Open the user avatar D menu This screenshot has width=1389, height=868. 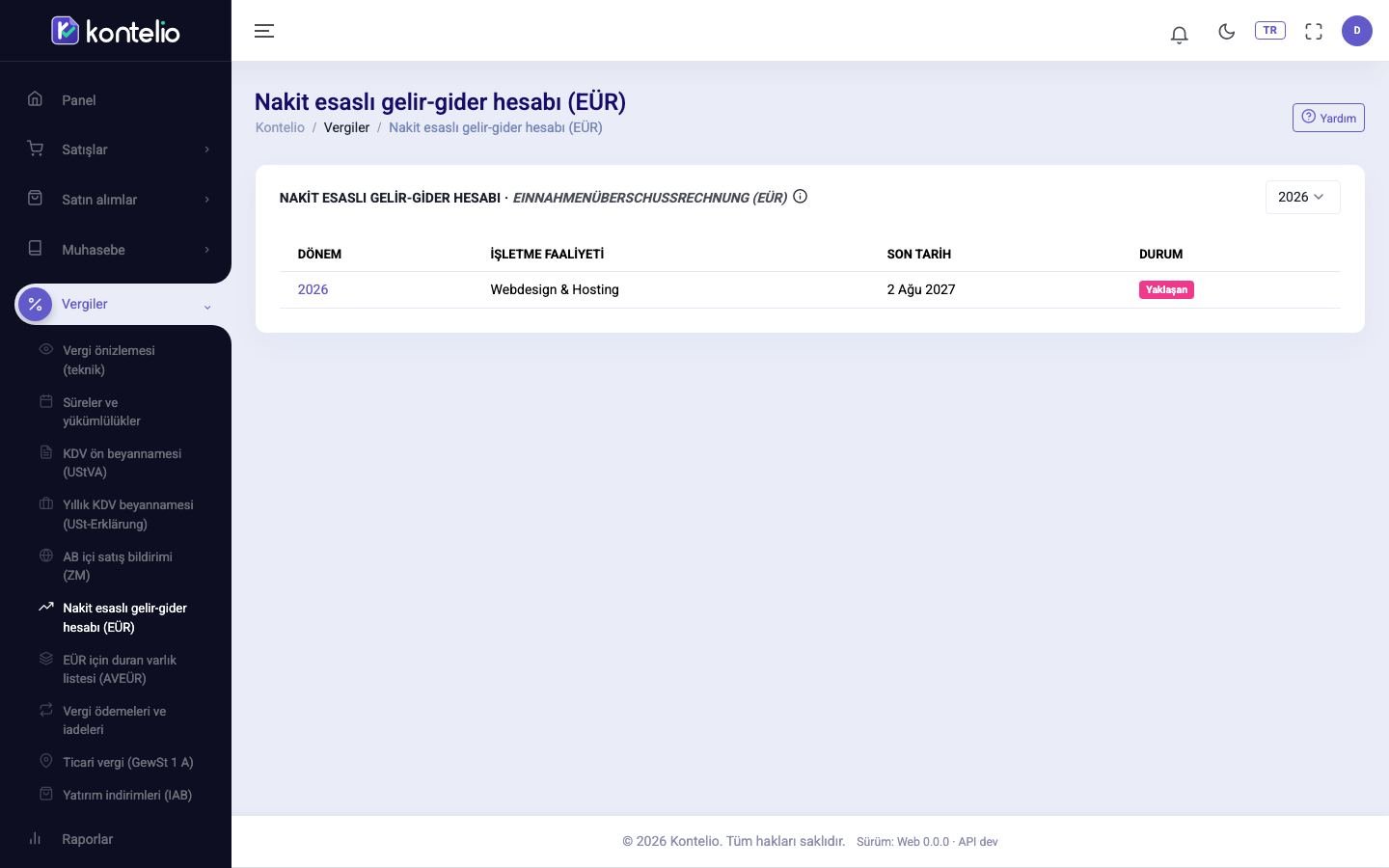coord(1357,31)
